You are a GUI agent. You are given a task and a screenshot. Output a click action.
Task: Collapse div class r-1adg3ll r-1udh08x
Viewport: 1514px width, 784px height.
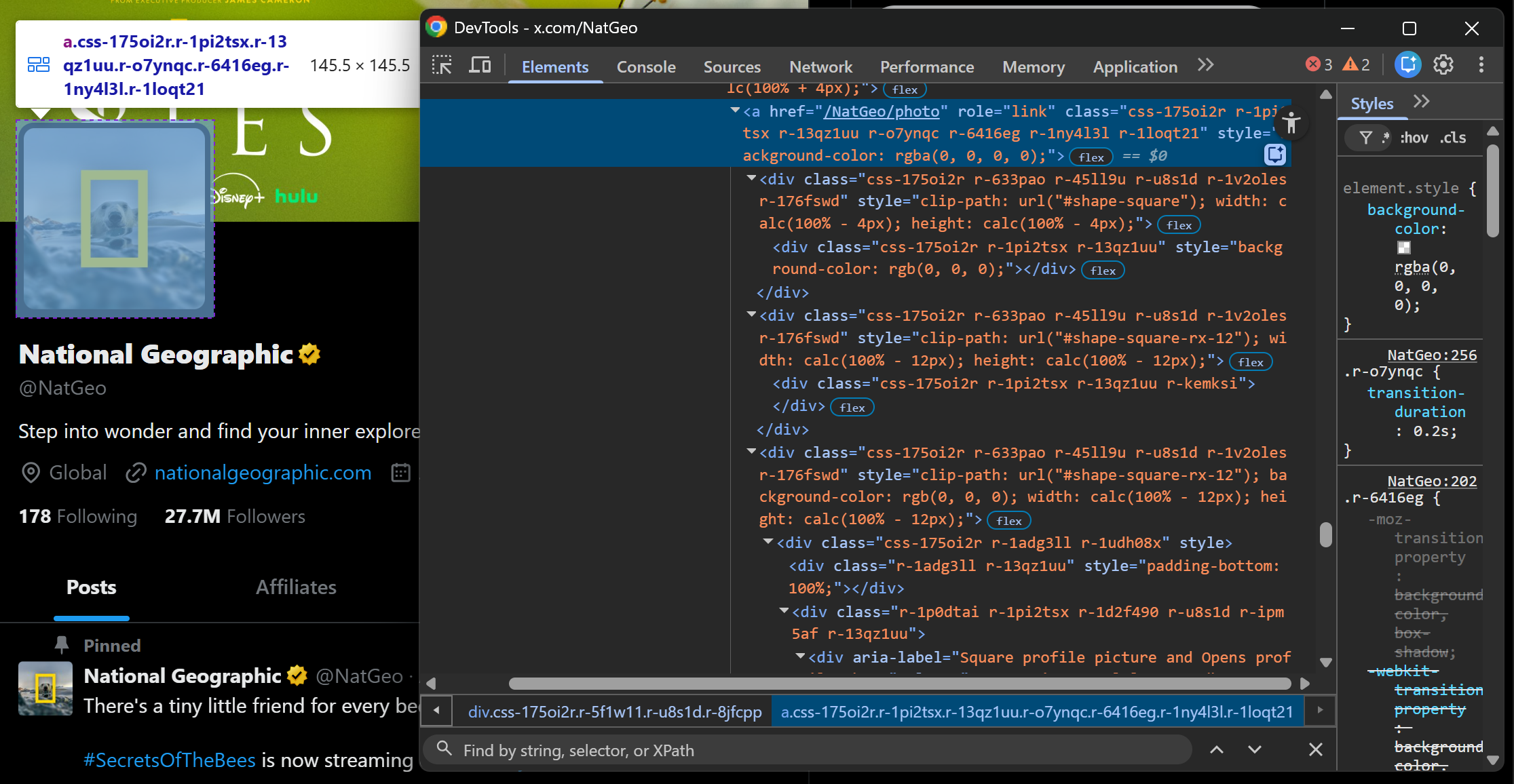point(768,541)
